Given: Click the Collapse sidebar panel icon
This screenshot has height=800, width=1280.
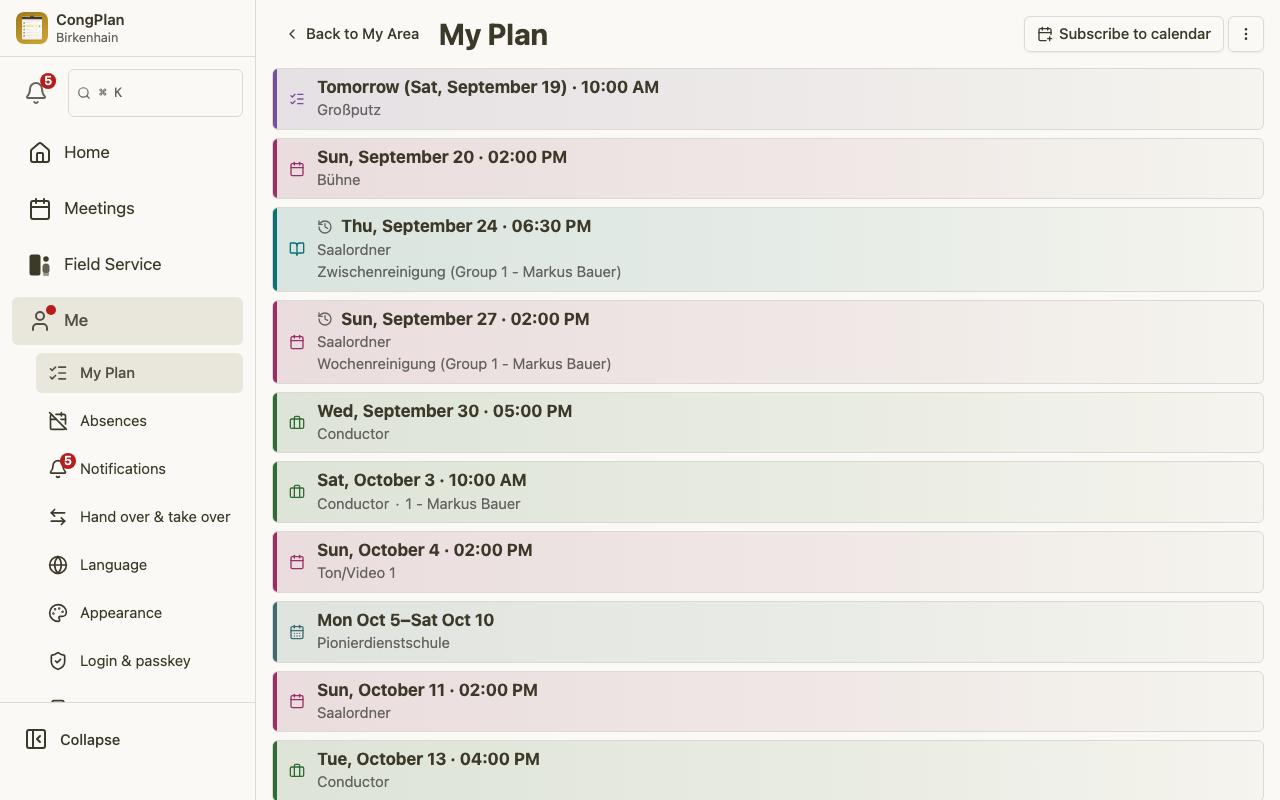Looking at the screenshot, I should tap(36, 739).
